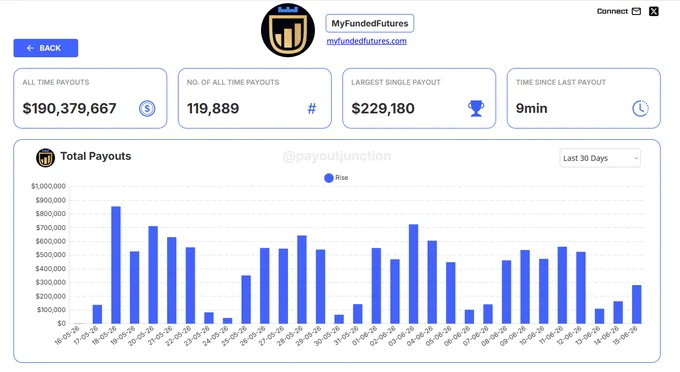
Task: Select the bar for 26-05-26
Action: (265, 286)
